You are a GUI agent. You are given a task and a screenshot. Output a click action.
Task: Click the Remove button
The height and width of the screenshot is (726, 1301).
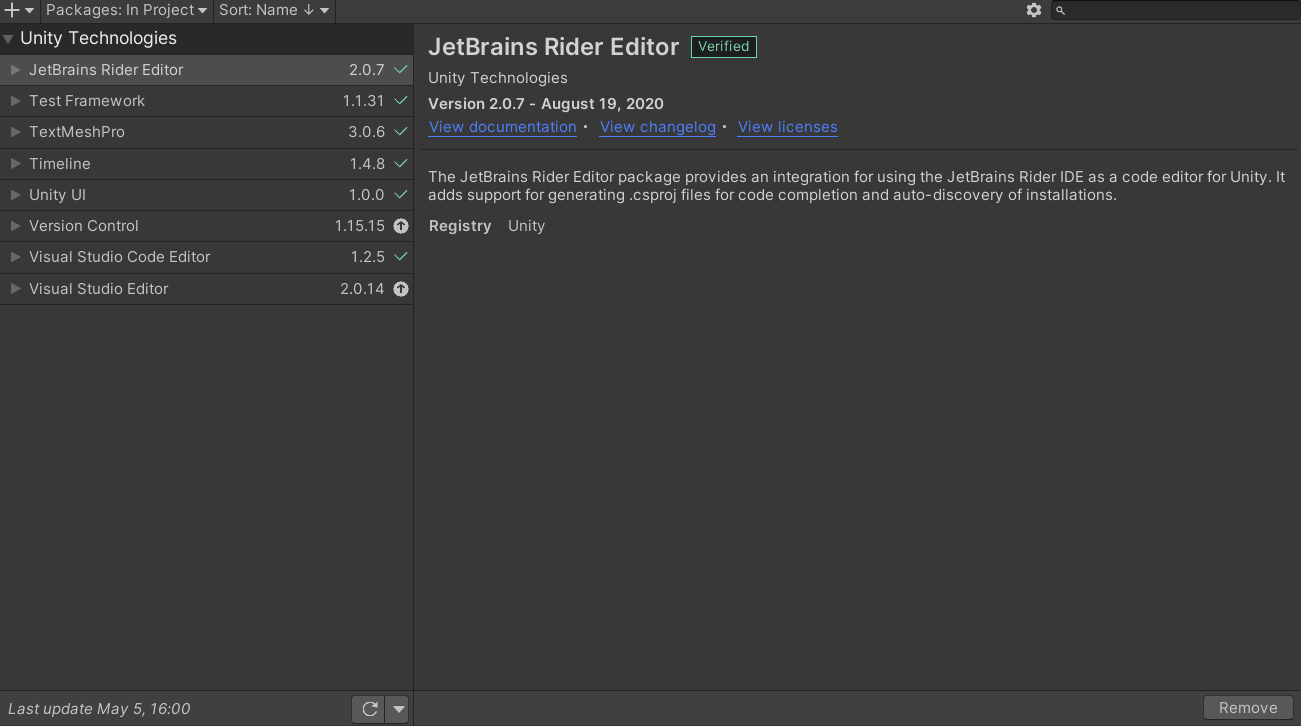point(1248,708)
